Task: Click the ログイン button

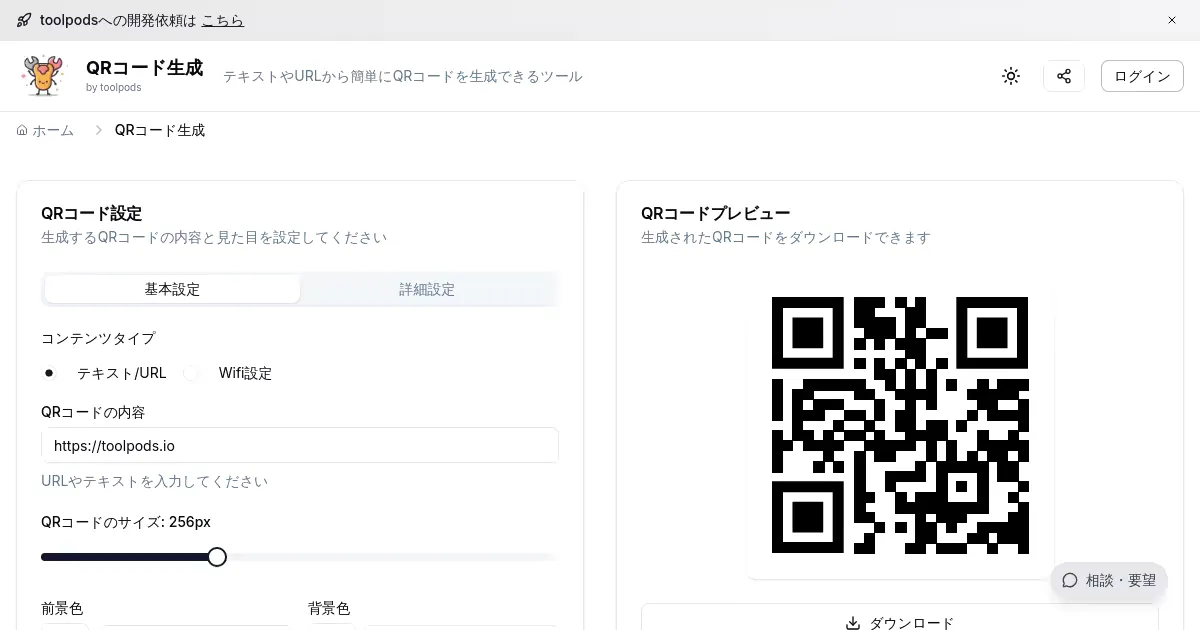Action: (1142, 76)
